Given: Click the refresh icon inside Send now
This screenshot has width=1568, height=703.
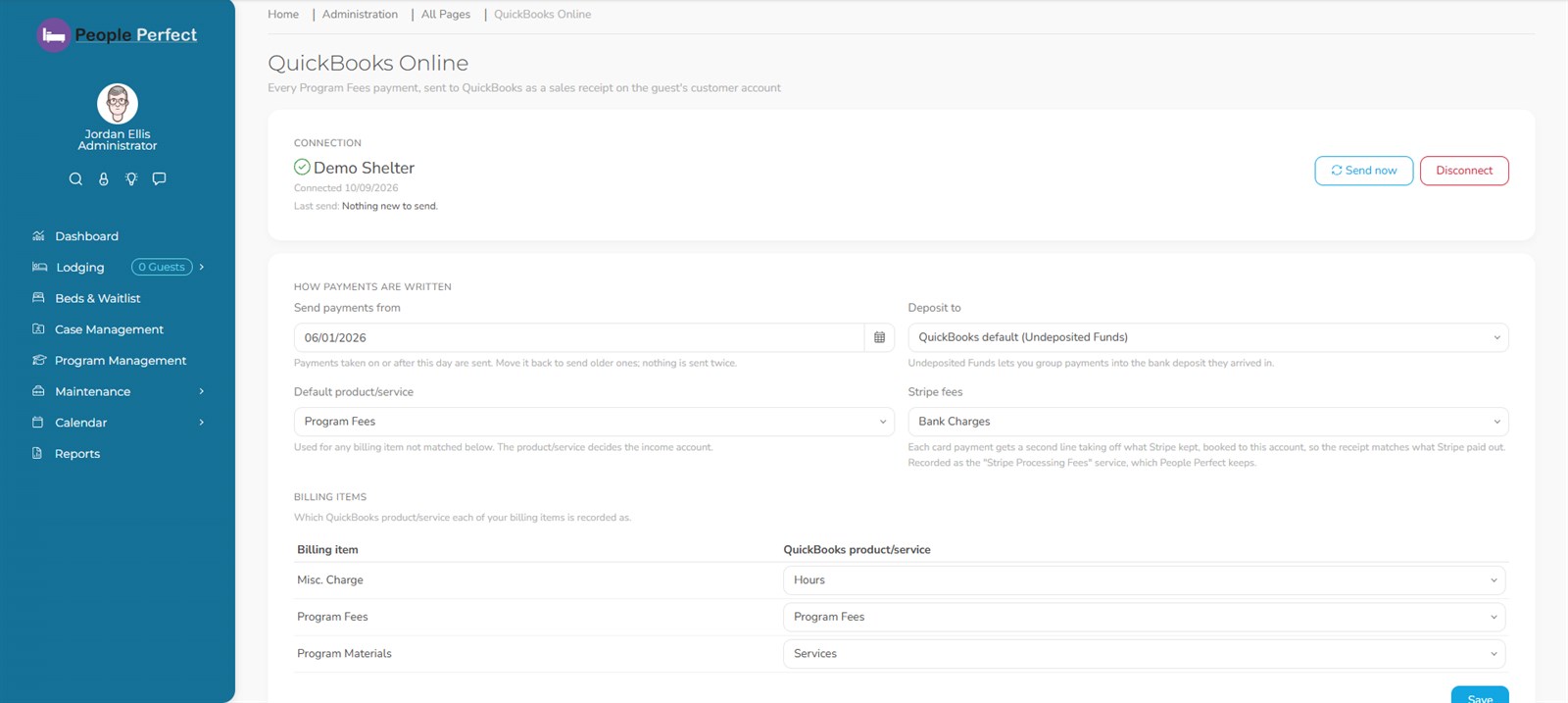Looking at the screenshot, I should [1336, 170].
